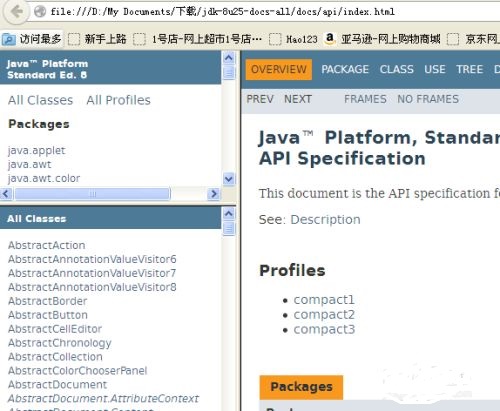Click horizontal scrollbar right arrow
This screenshot has width=500, height=411.
coord(214,194)
